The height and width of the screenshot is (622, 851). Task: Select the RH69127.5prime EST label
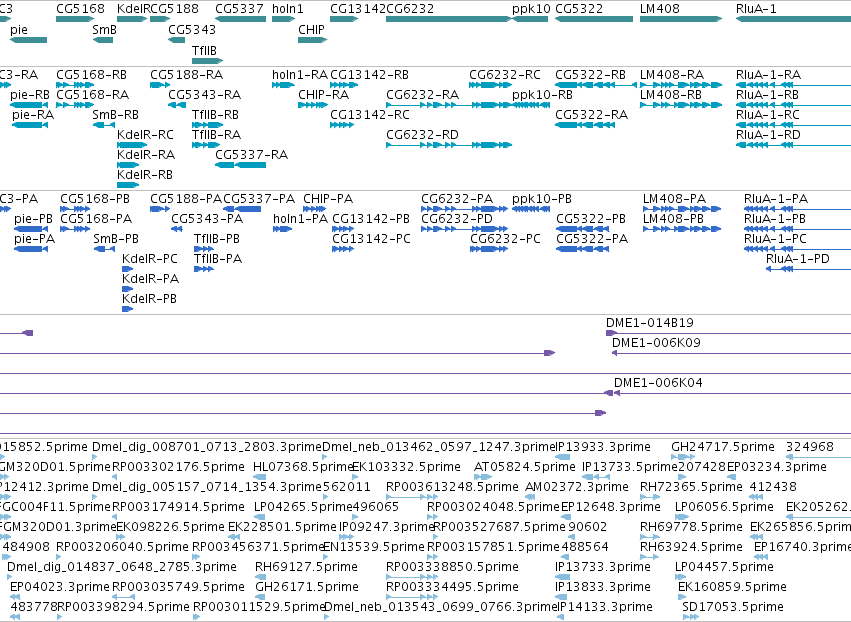pyautogui.click(x=306, y=567)
